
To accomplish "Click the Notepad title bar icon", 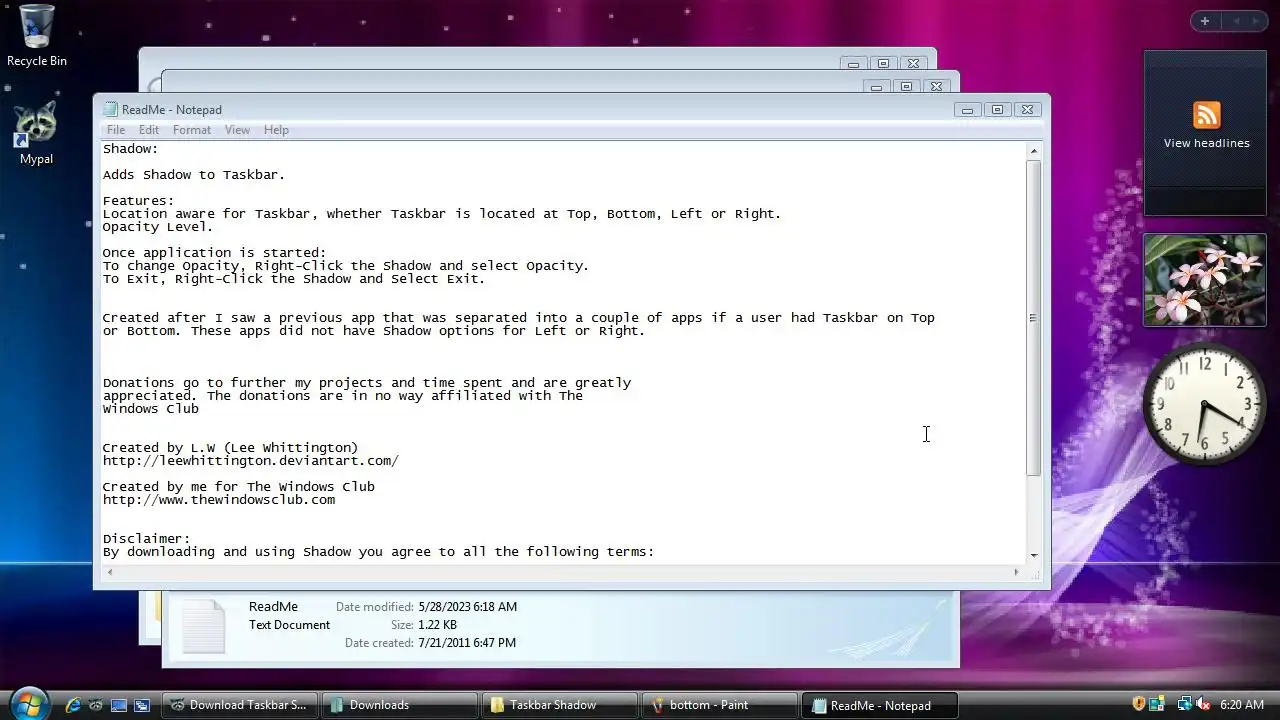I will (111, 110).
